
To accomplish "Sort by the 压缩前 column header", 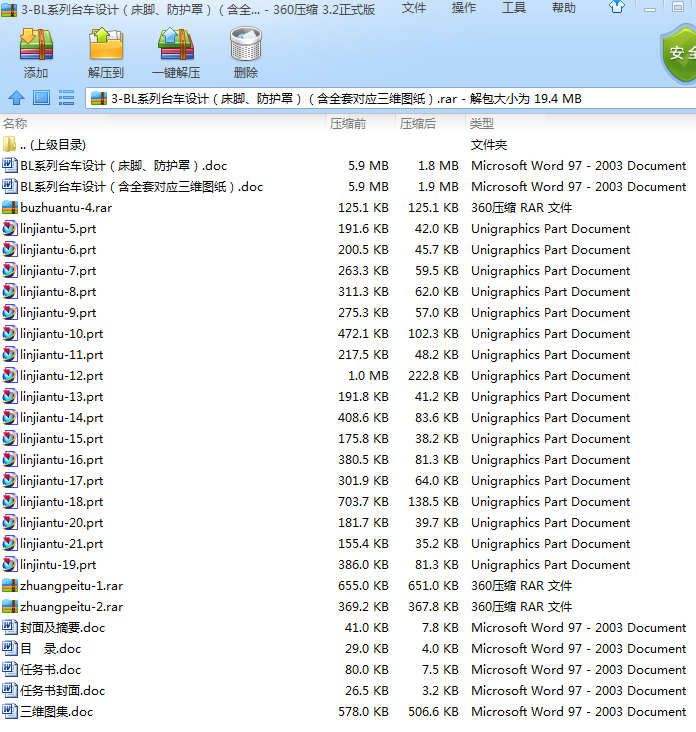I will [x=348, y=123].
